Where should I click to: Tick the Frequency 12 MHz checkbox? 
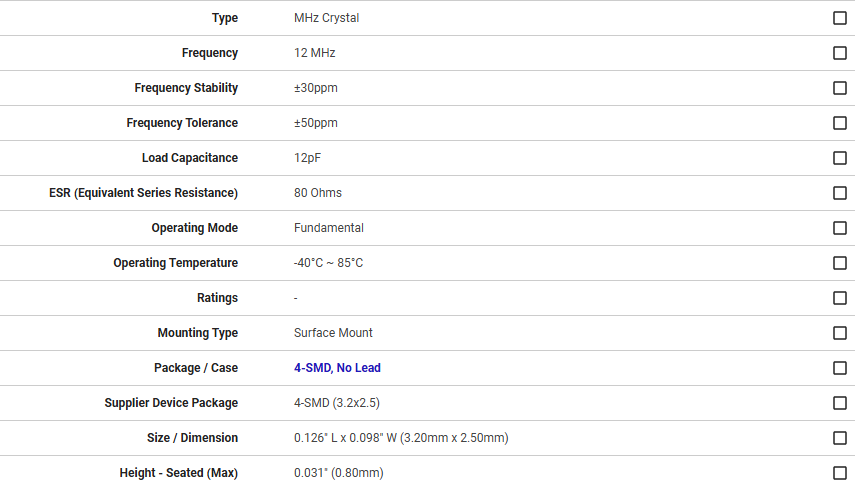840,53
